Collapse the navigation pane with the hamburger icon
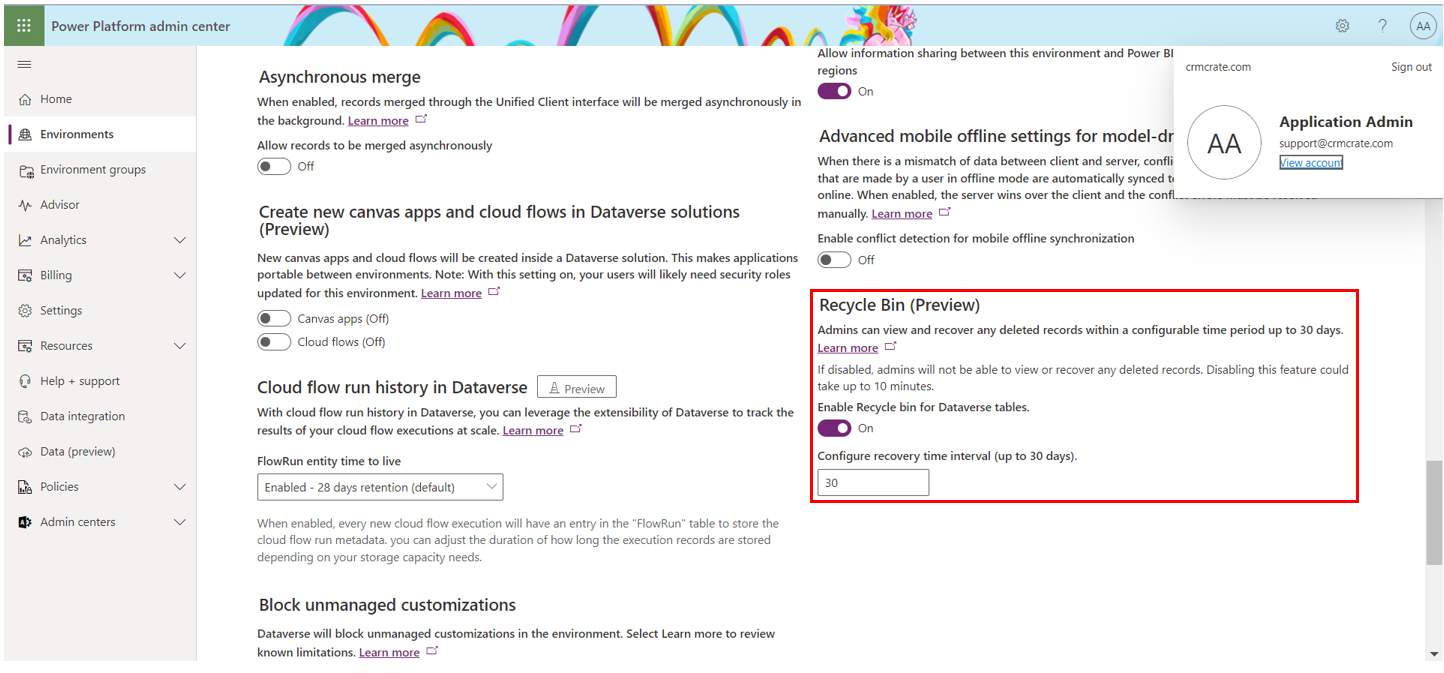This screenshot has height=673, width=1444. point(24,63)
